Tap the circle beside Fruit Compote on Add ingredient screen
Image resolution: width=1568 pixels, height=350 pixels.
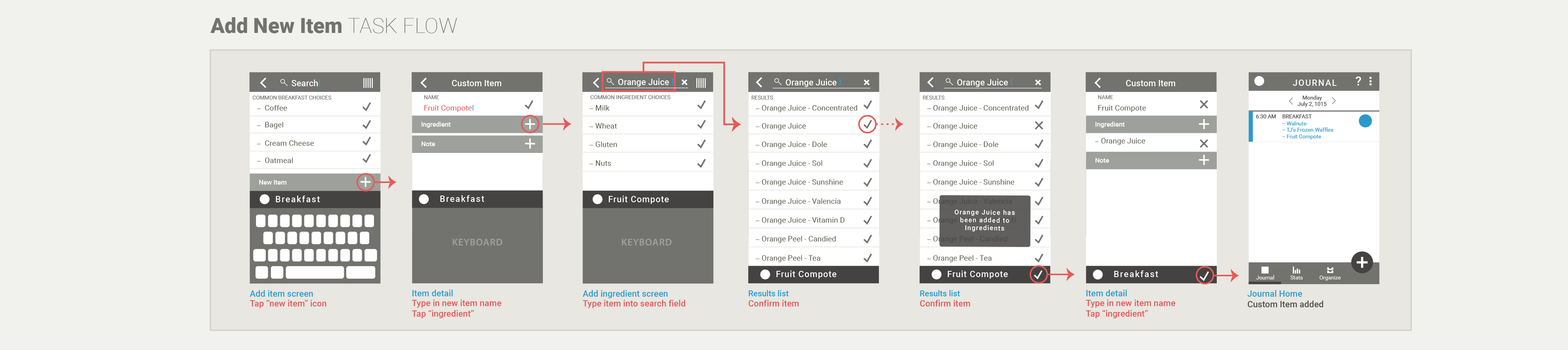(x=597, y=199)
